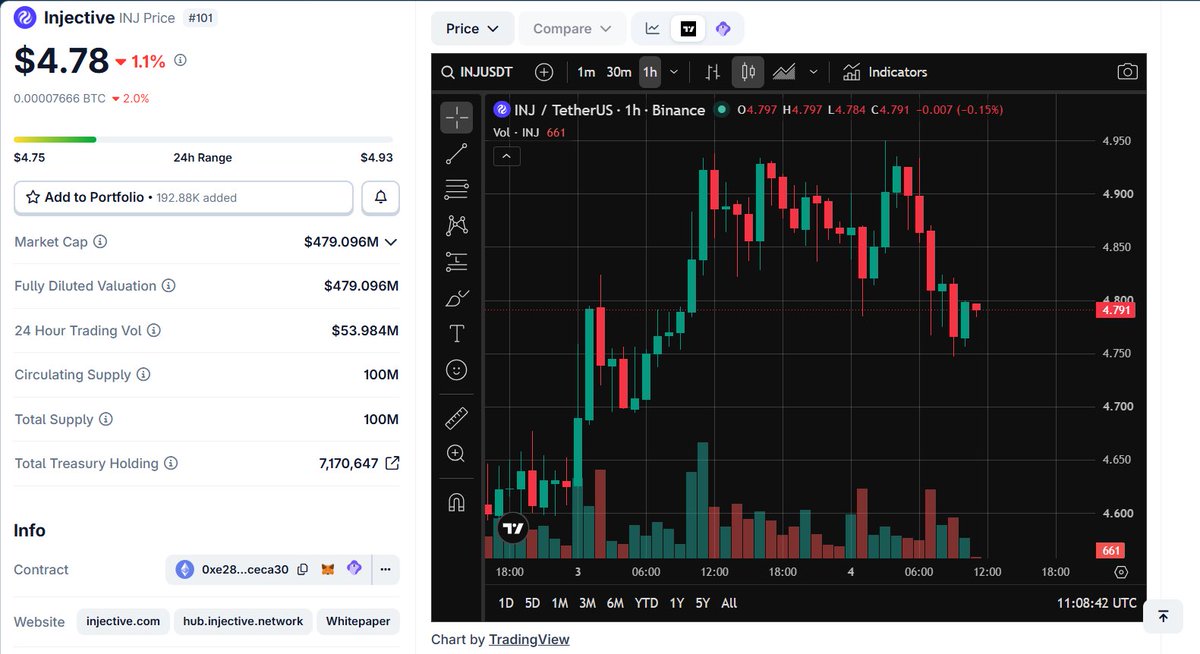Image resolution: width=1200 pixels, height=654 pixels.
Task: Select the 3M time range
Action: click(587, 603)
